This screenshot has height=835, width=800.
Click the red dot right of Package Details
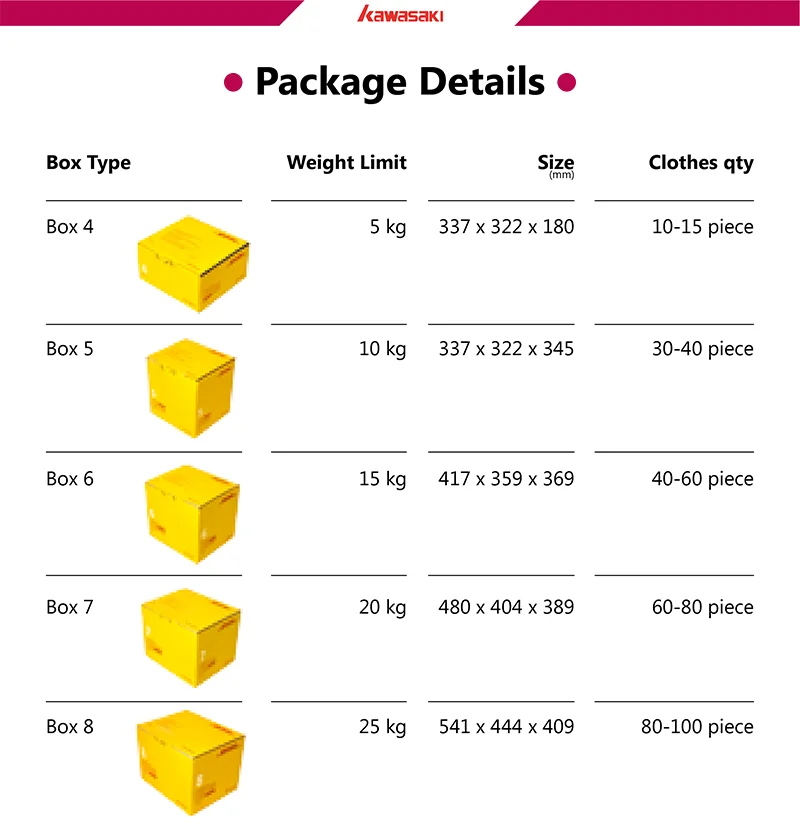pos(567,82)
